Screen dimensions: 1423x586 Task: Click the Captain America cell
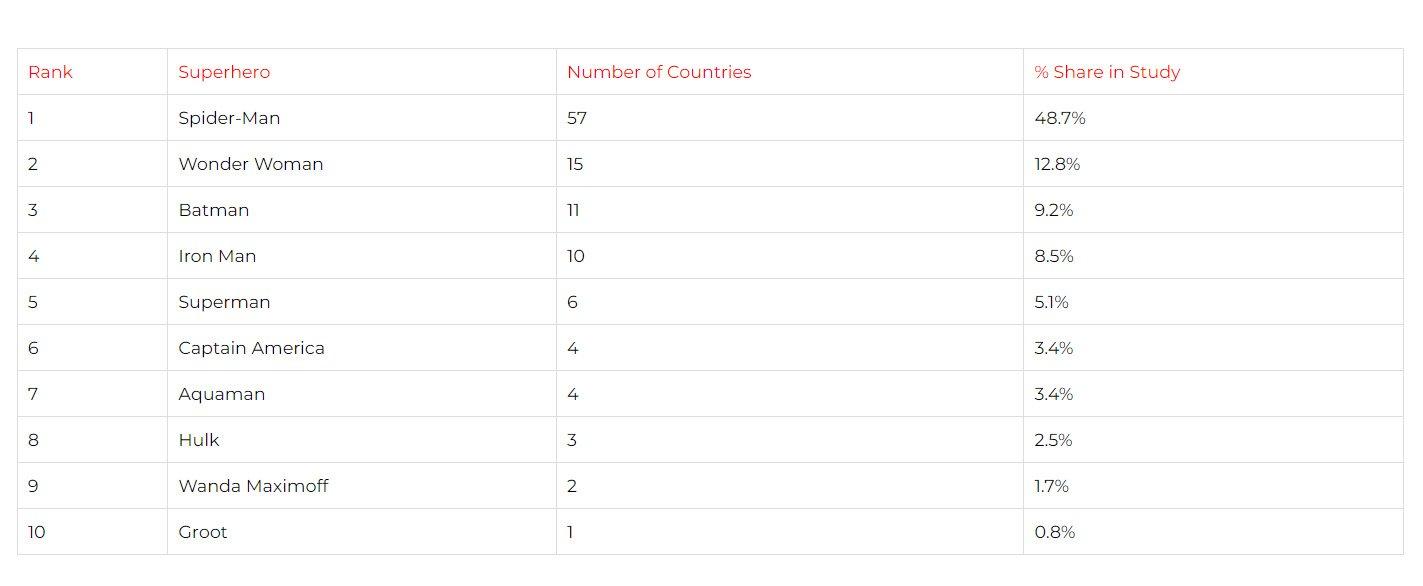click(251, 348)
